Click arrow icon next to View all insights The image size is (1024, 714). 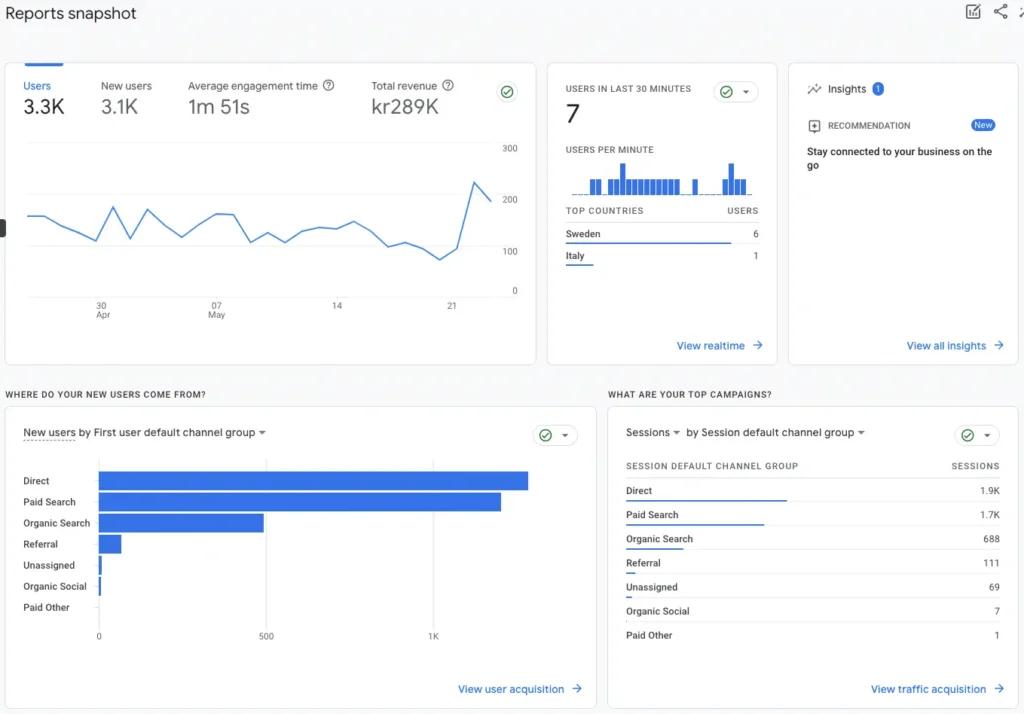click(999, 345)
